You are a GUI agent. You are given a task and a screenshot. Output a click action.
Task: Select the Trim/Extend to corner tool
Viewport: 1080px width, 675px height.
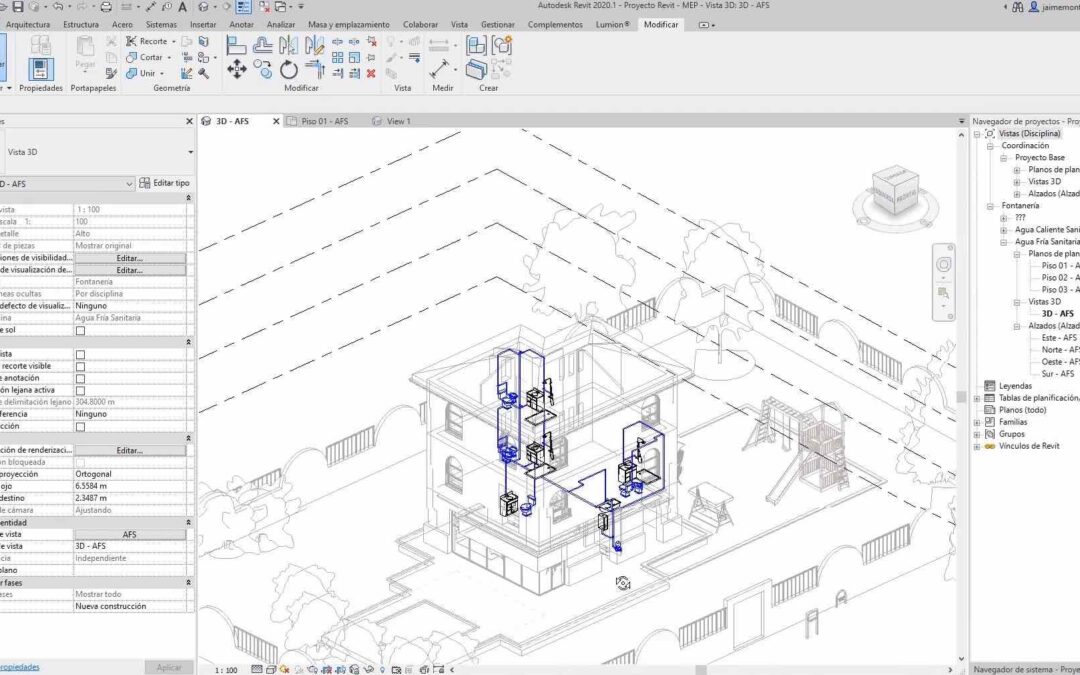coord(315,69)
